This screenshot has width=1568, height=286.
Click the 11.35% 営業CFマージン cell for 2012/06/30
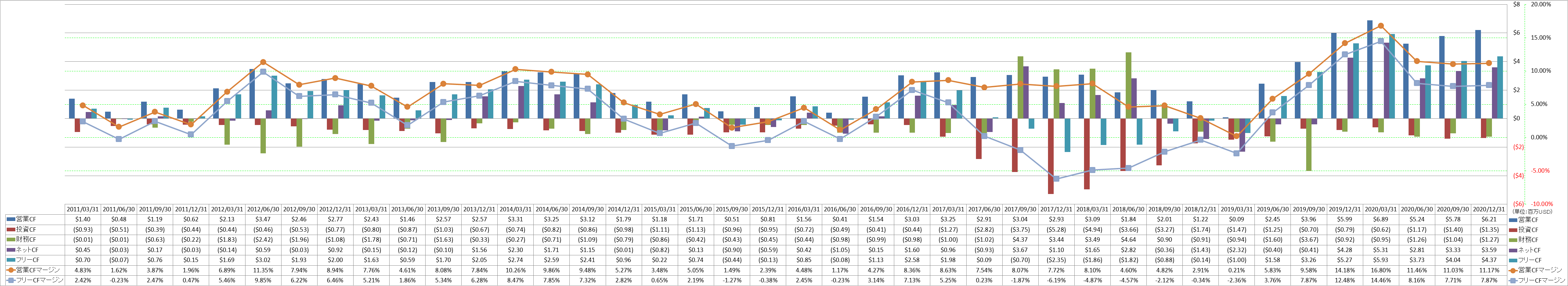(263, 270)
